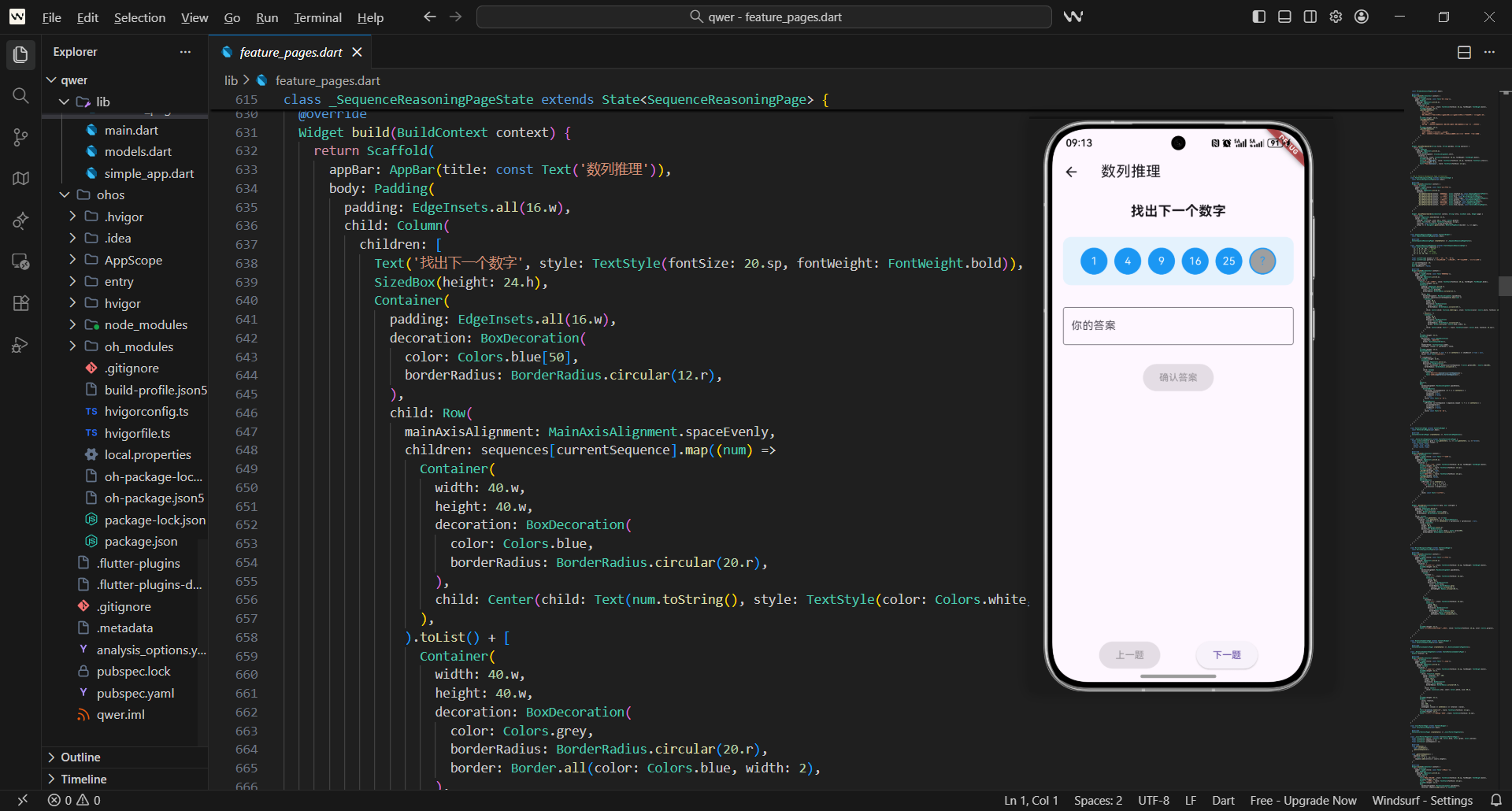This screenshot has width=1512, height=811.
Task: Click Spaces: 2 indentation setting
Action: 1098,800
